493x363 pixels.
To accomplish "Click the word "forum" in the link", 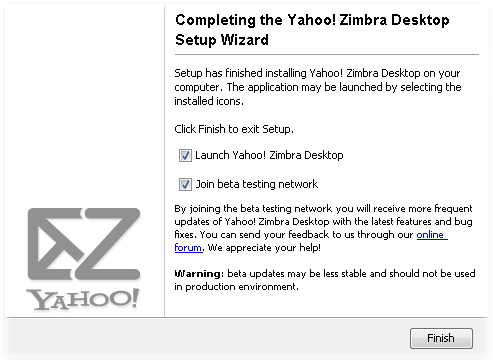I will [188, 248].
